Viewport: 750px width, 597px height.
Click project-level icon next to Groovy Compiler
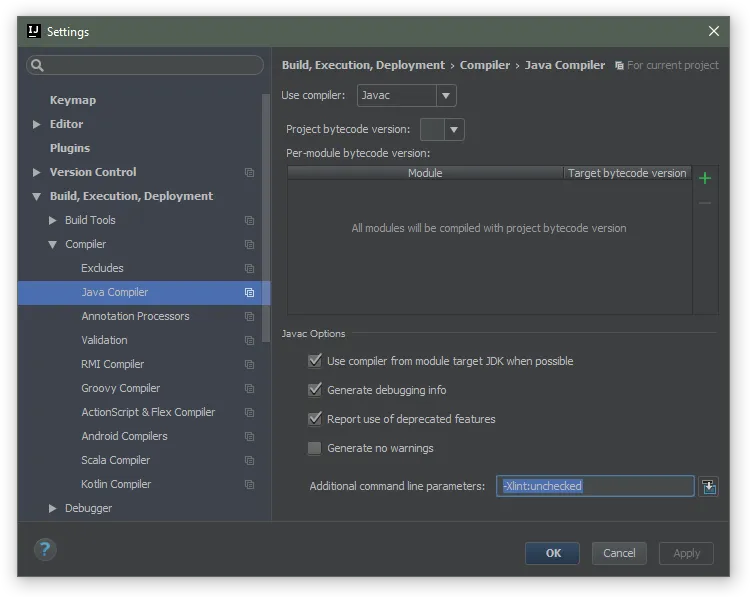(249, 388)
